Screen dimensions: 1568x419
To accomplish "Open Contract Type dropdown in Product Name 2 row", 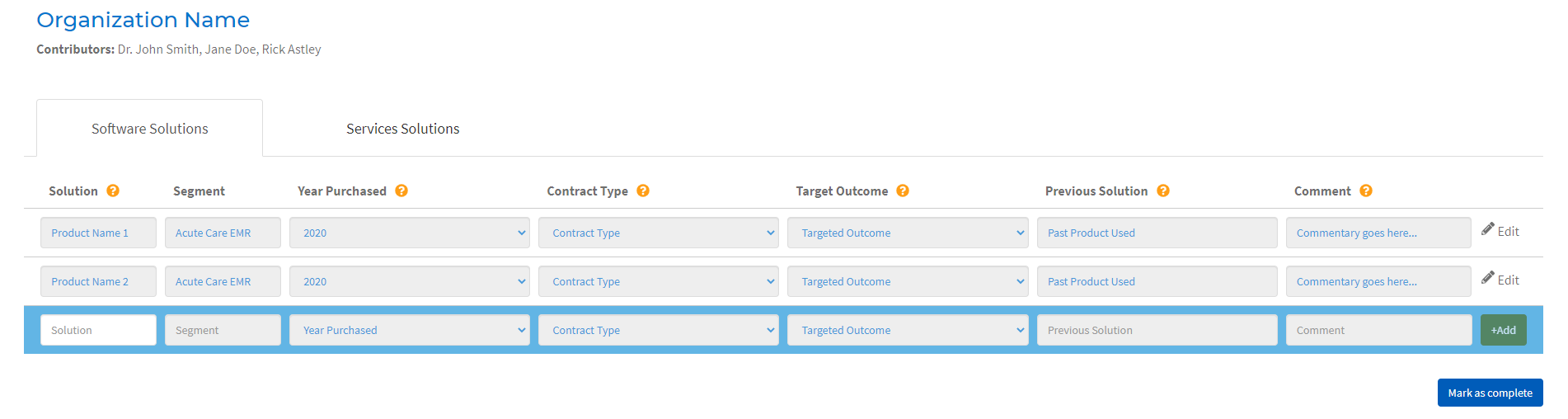I will coord(659,281).
